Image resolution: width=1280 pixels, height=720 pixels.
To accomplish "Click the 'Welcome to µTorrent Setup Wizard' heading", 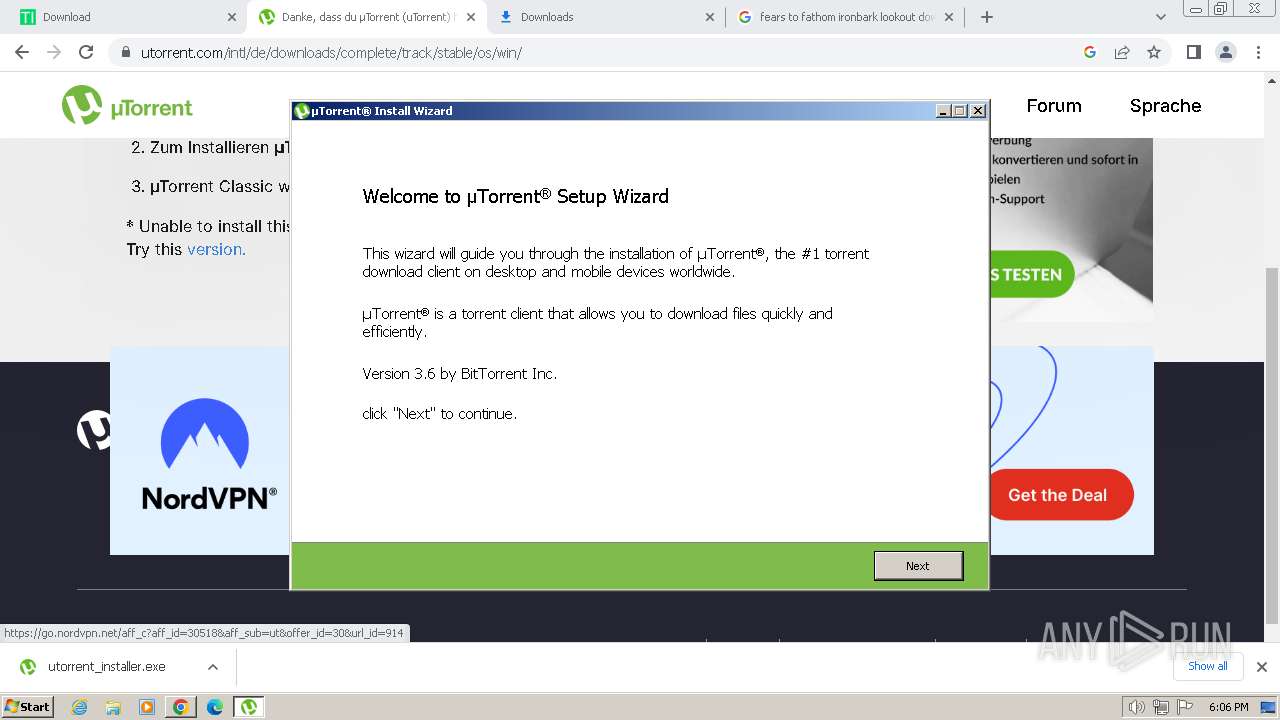I will click(x=515, y=196).
